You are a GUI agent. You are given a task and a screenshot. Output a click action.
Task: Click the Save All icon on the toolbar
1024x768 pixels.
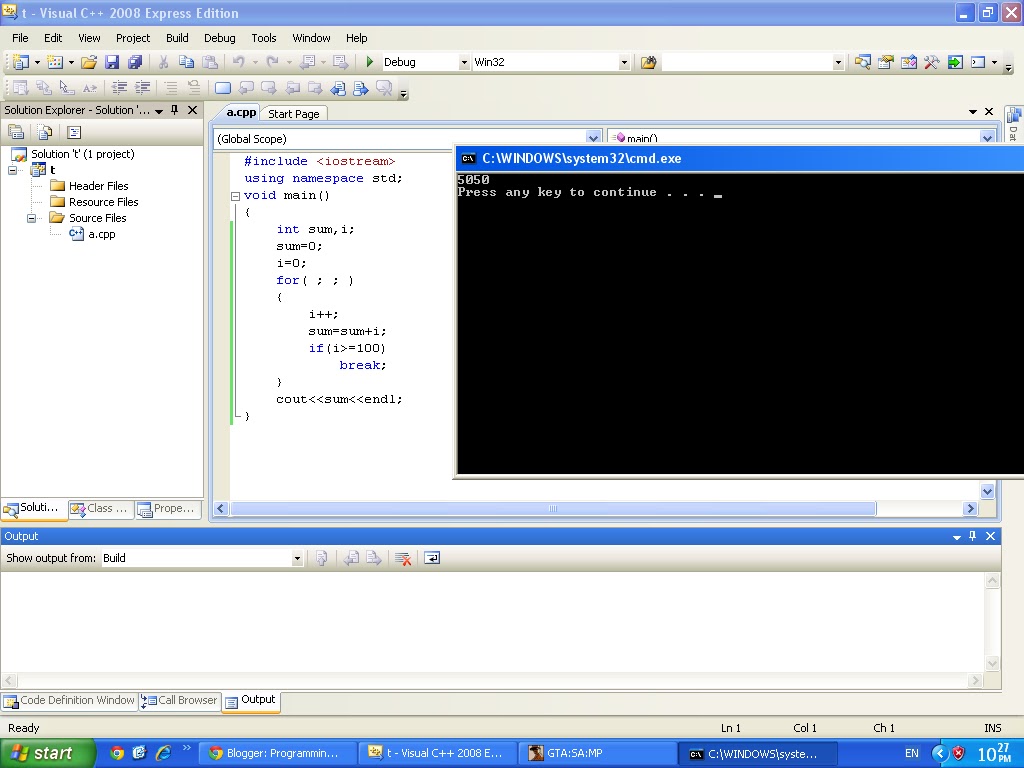[x=135, y=61]
